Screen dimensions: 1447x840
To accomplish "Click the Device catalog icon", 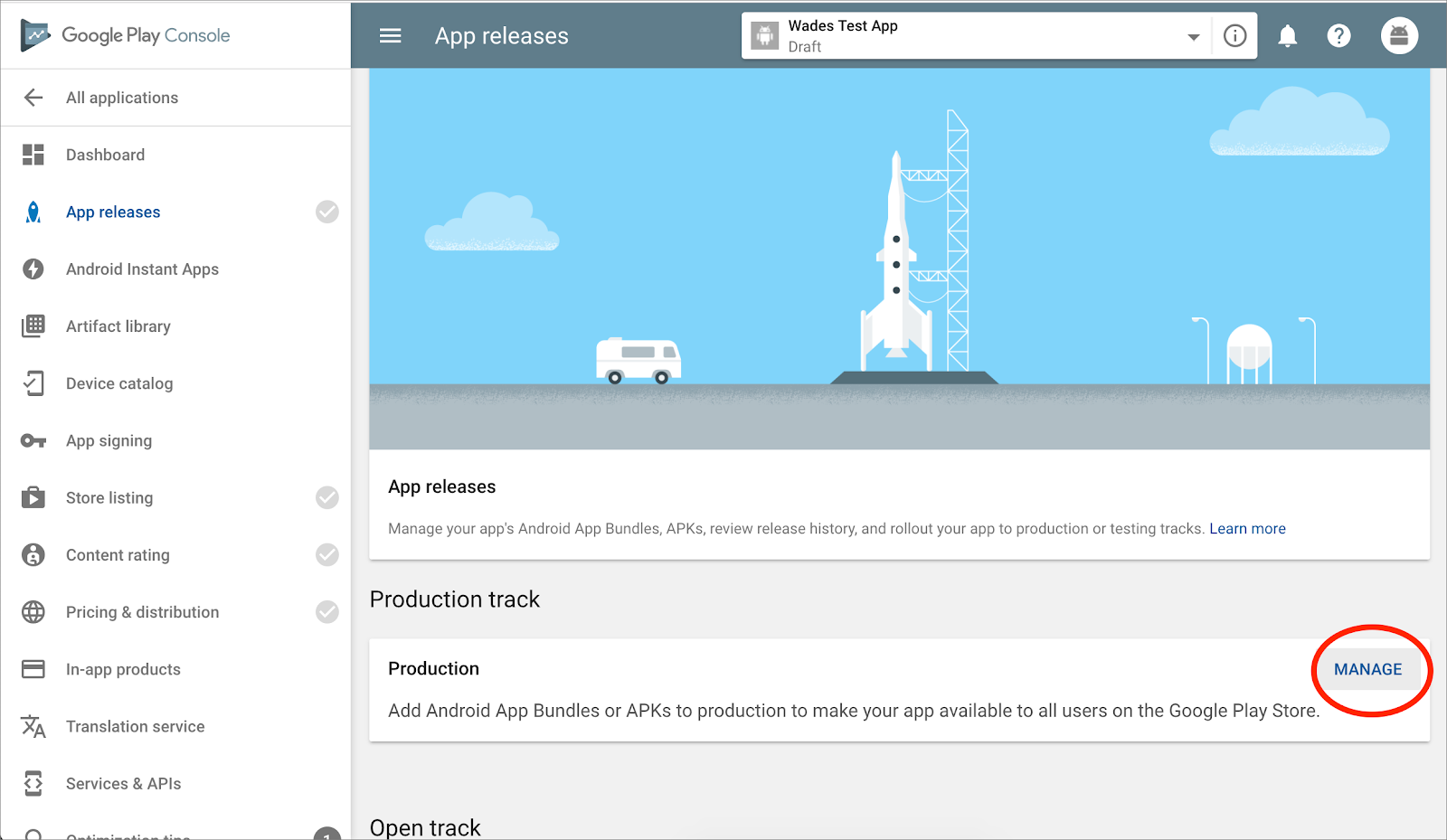I will pos(33,383).
